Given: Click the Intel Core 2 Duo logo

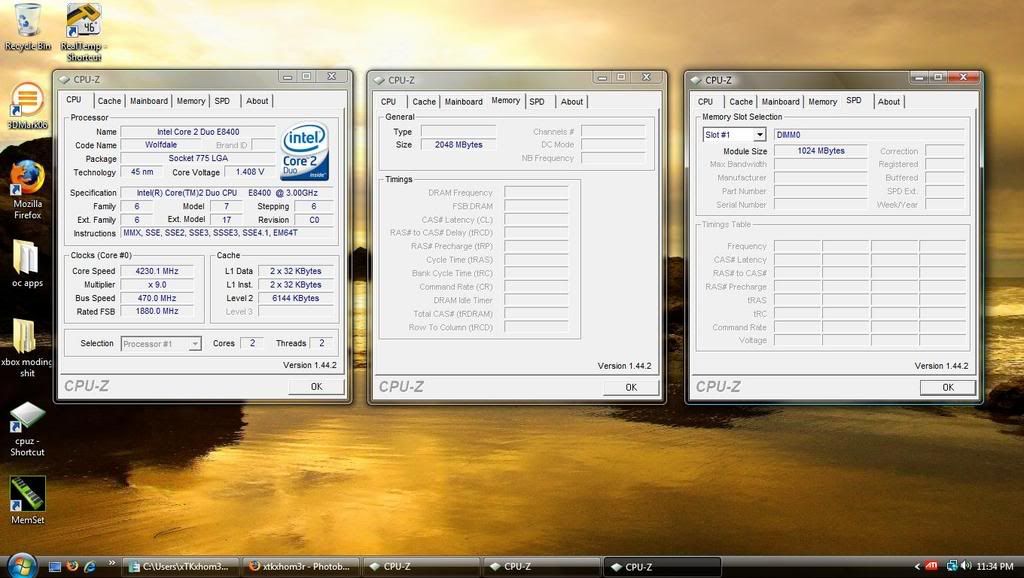Looking at the screenshot, I should click(304, 152).
